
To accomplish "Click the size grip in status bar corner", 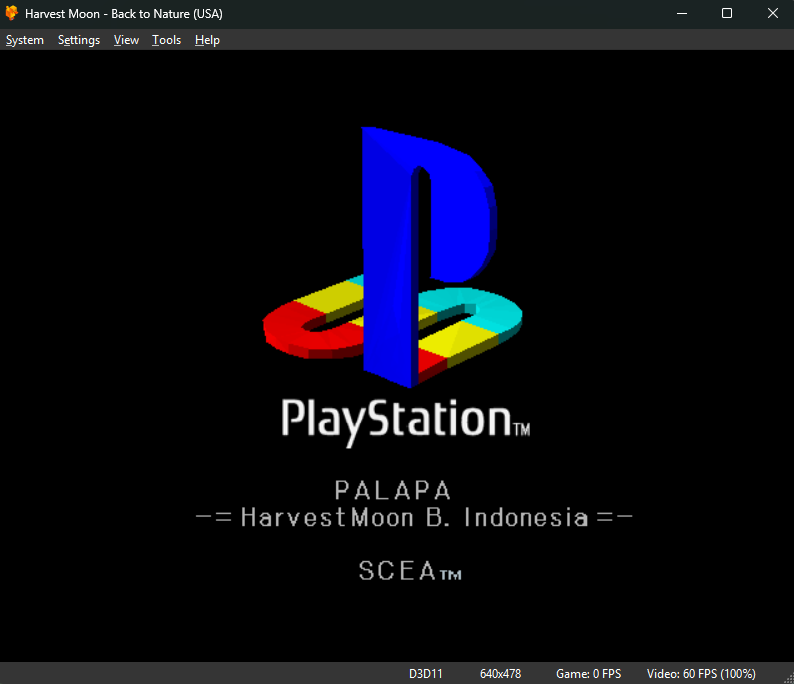I will pyautogui.click(x=788, y=678).
